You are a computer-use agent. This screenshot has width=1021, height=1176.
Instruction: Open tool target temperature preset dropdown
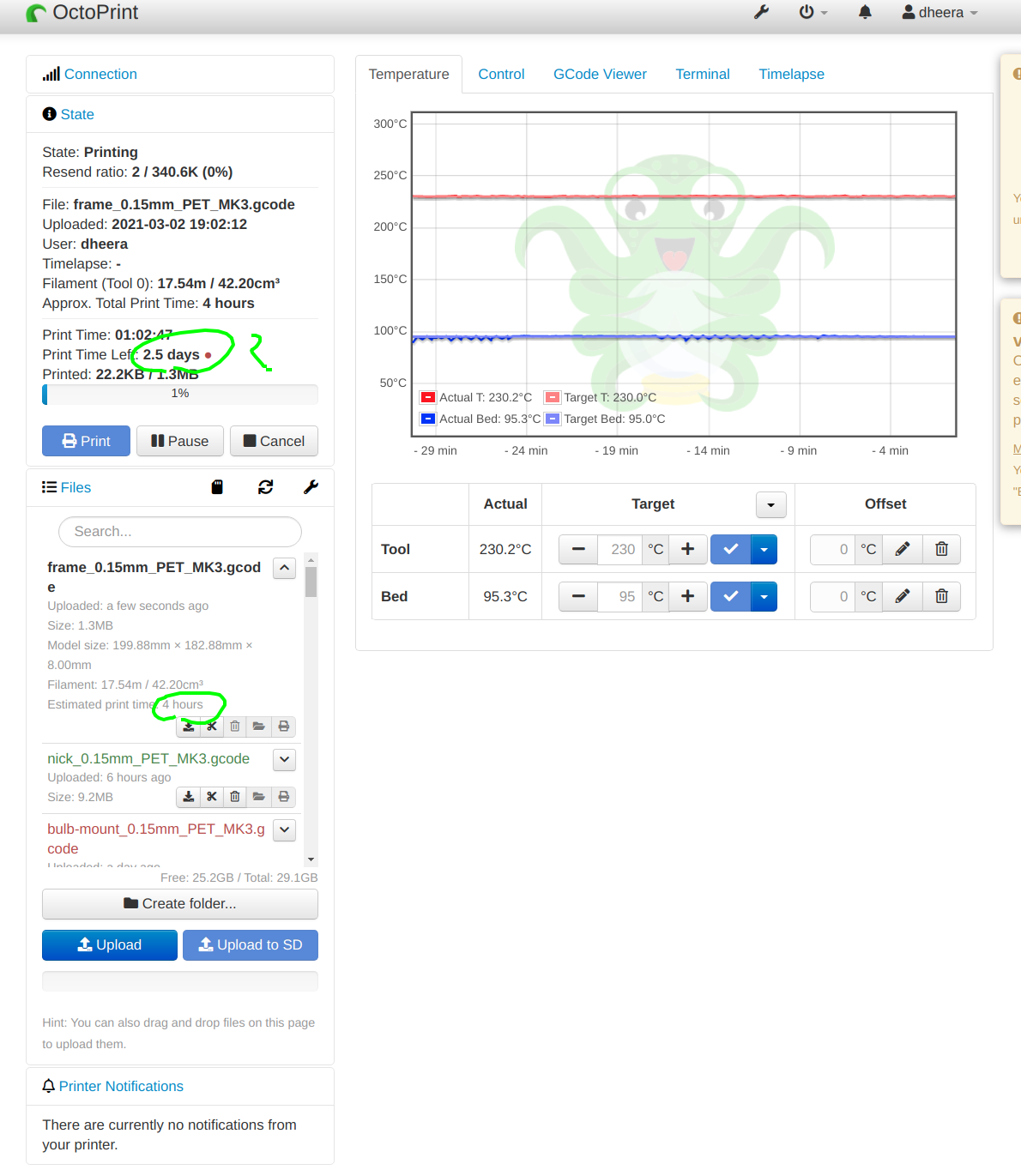pos(762,549)
